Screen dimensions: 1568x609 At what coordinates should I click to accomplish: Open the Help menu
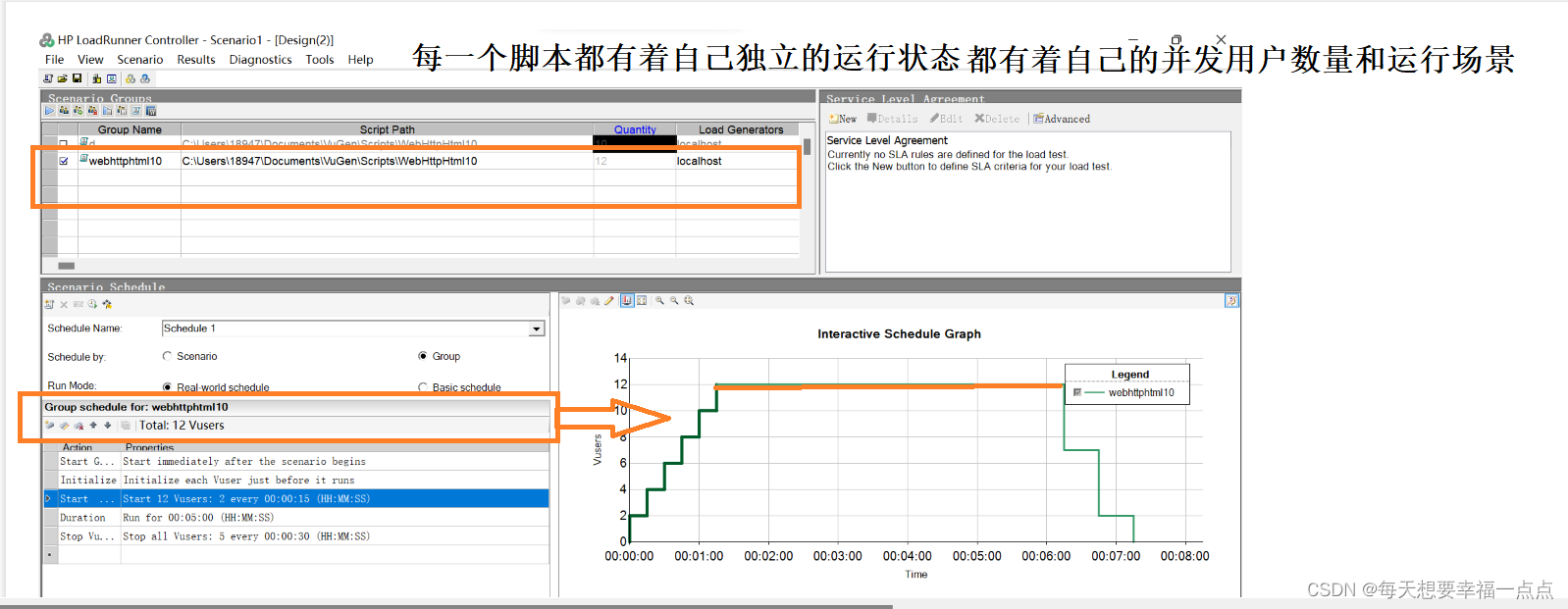pos(360,60)
